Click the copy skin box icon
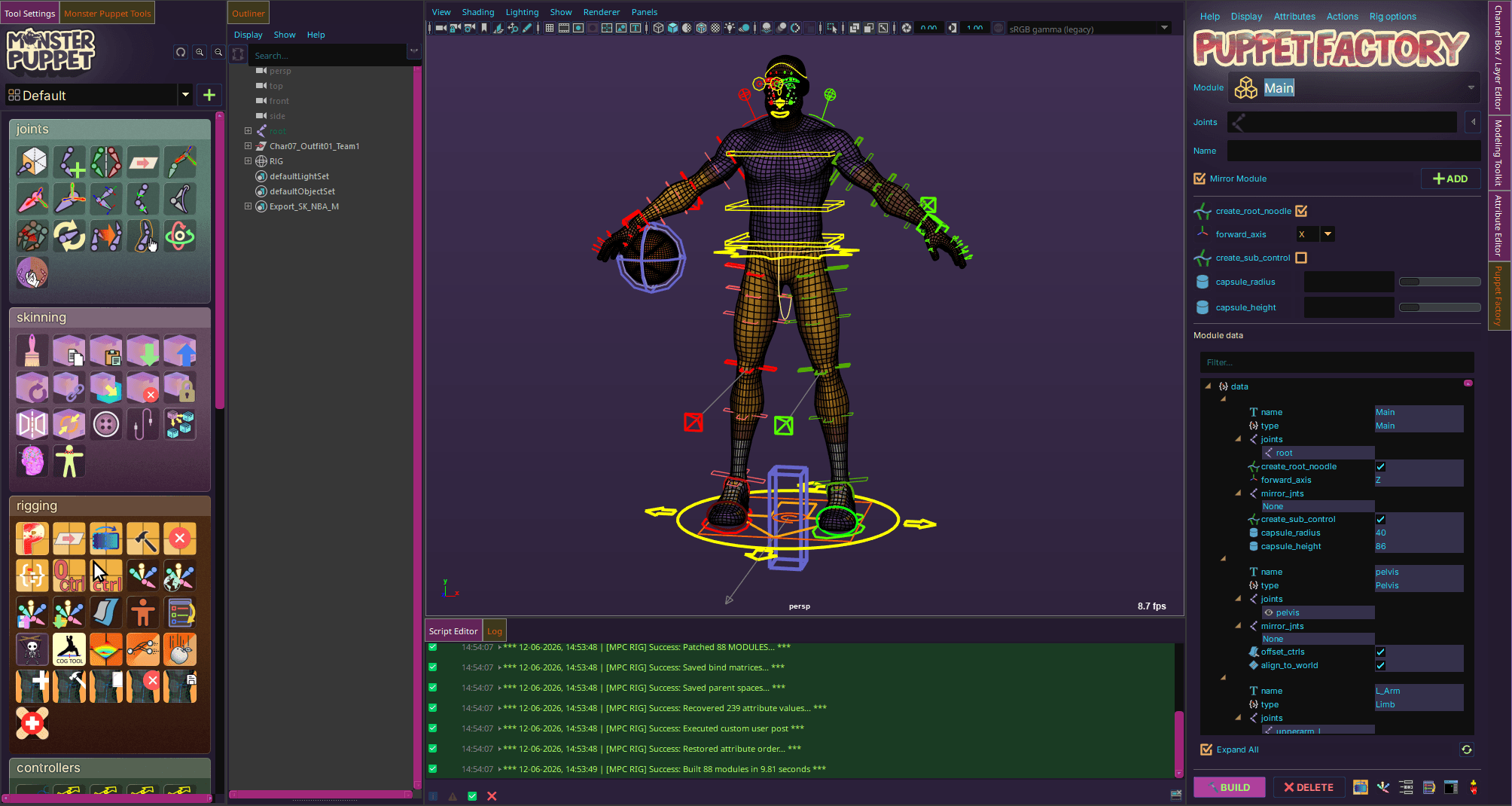Screen dimensions: 1512x806 point(69,350)
